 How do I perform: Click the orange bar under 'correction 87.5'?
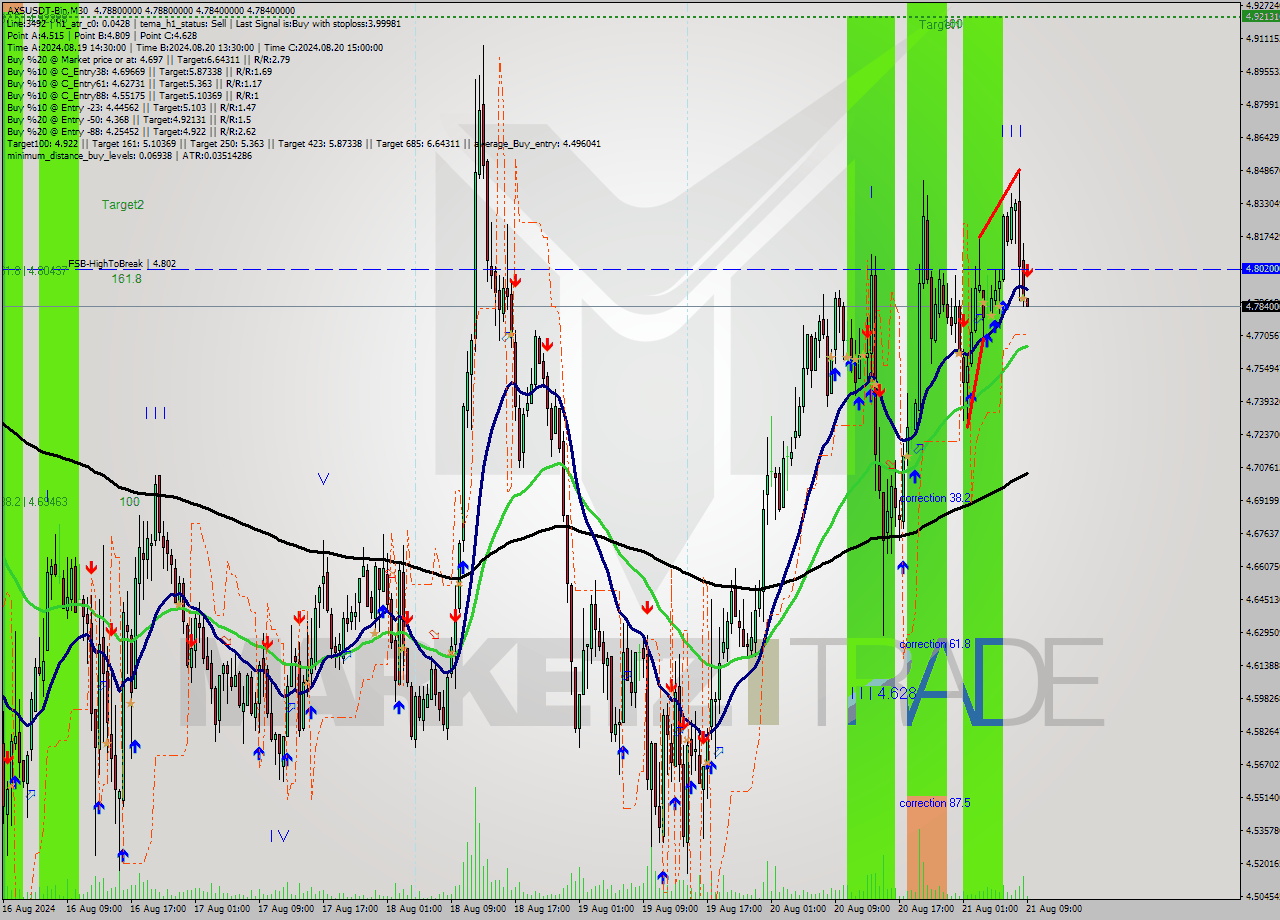[x=926, y=846]
